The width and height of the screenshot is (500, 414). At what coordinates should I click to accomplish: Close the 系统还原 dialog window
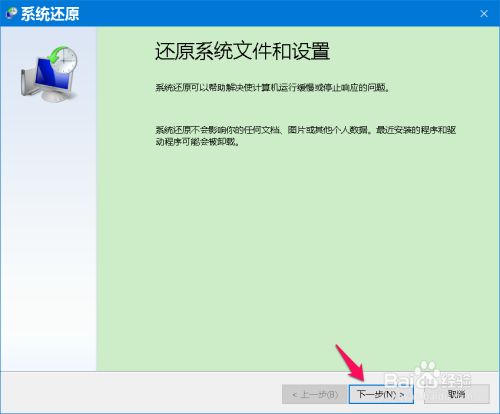[x=484, y=14]
